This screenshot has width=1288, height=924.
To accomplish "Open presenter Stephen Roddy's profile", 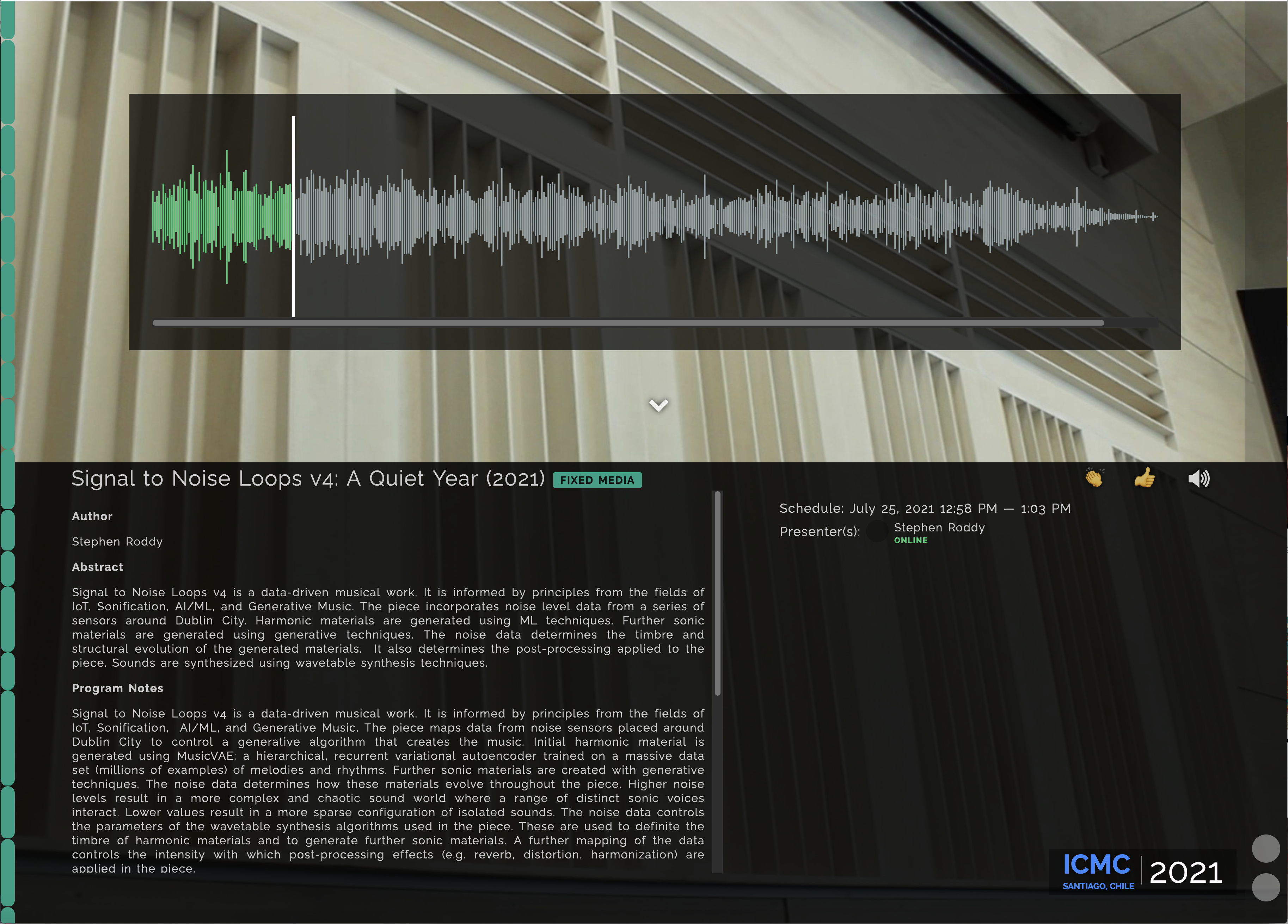I will tap(939, 528).
